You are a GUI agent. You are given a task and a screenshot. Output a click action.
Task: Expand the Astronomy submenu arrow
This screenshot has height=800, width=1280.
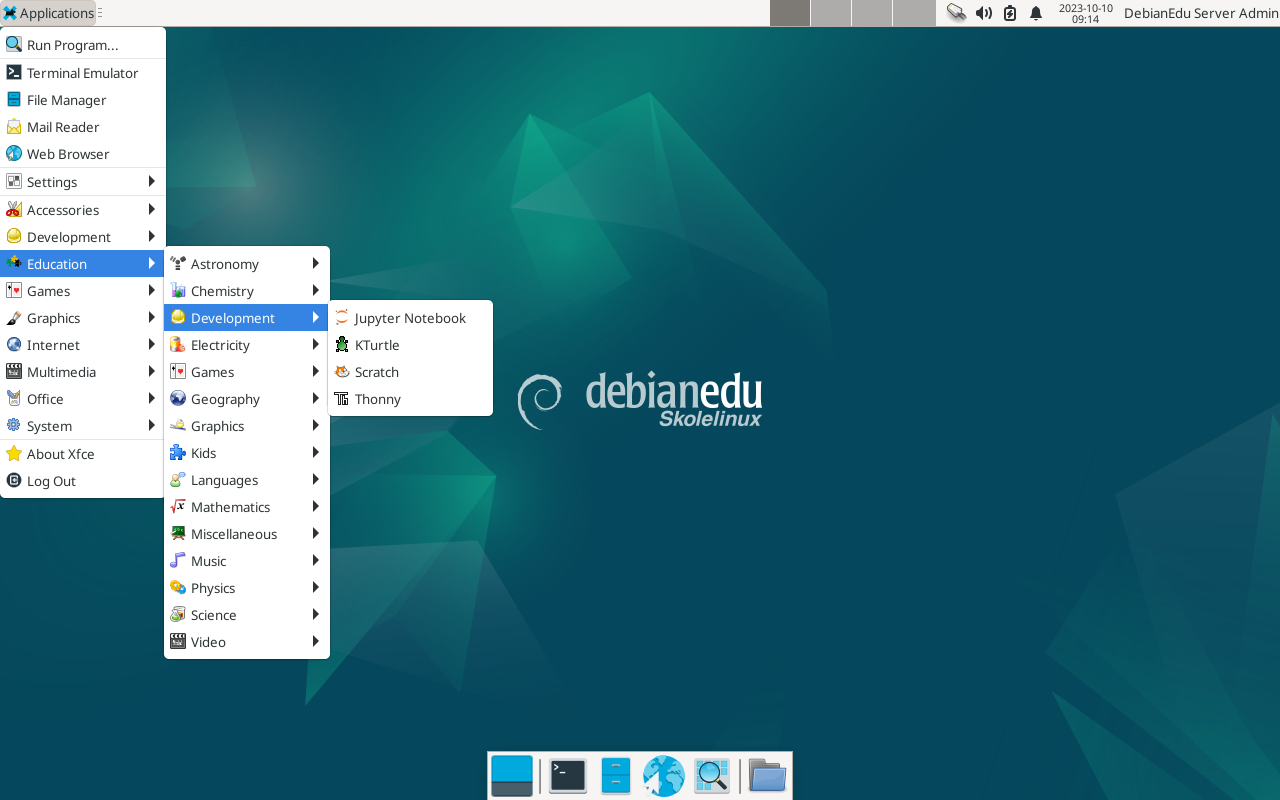(x=315, y=264)
